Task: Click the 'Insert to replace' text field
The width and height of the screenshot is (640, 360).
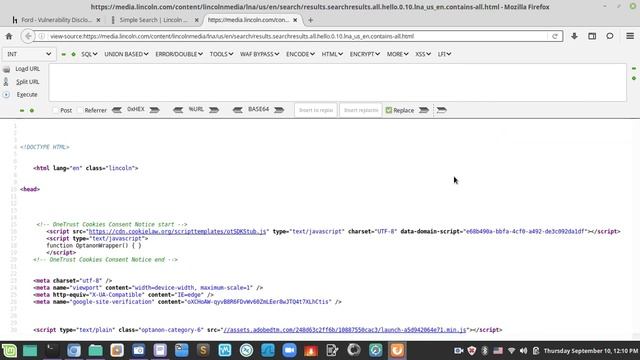Action: (x=316, y=110)
